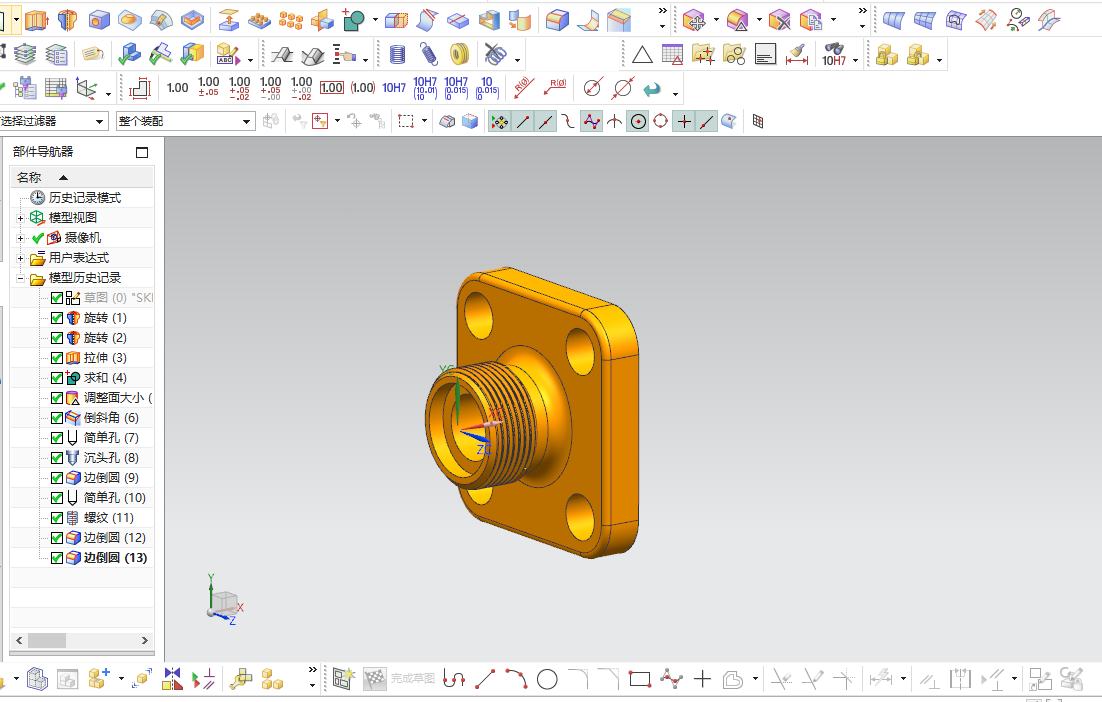Screen dimensions: 1102x702
Task: Click the Pattern Feature icon
Action: 259,20
